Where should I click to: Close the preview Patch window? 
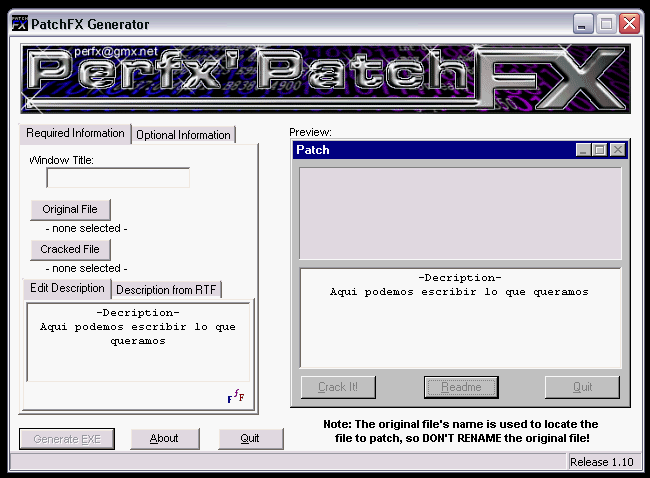(617, 150)
